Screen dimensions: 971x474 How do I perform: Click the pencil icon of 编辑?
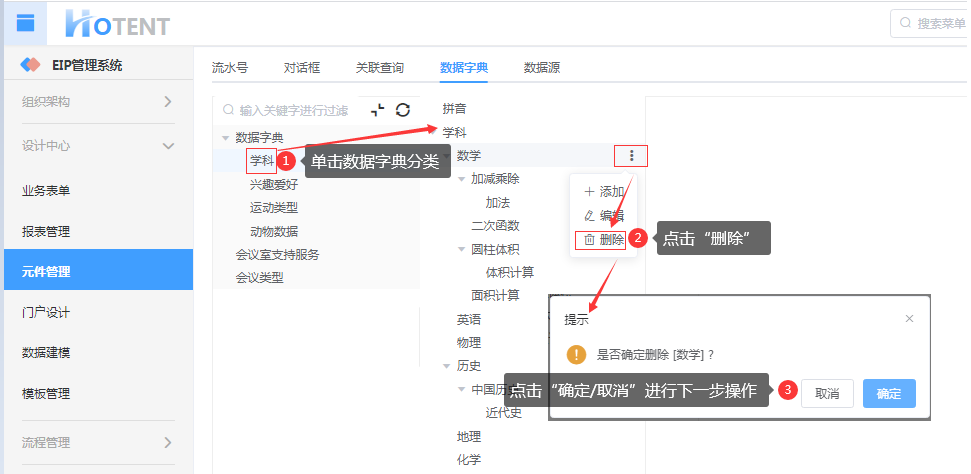(589, 216)
